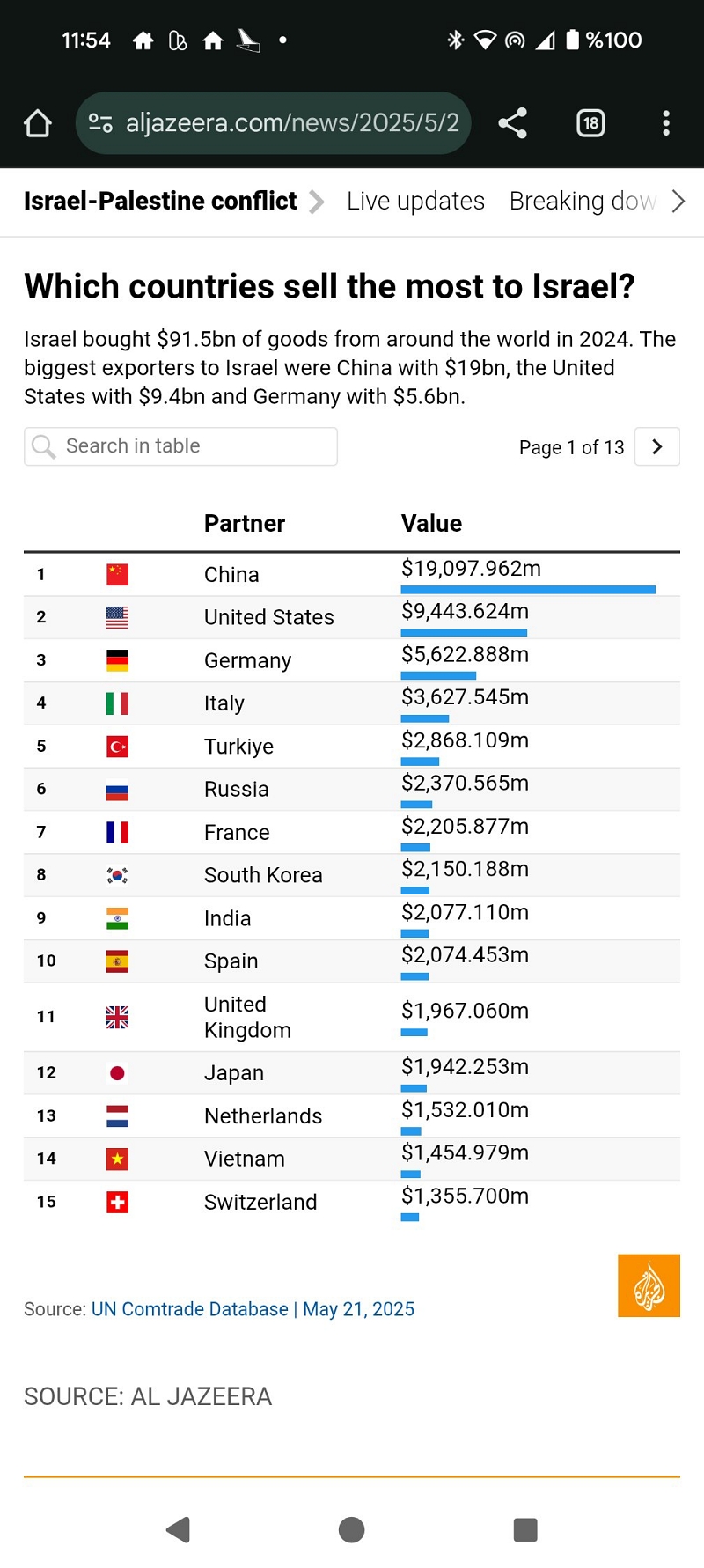The width and height of the screenshot is (704, 1568).
Task: Open the Live updates tab
Action: [415, 202]
